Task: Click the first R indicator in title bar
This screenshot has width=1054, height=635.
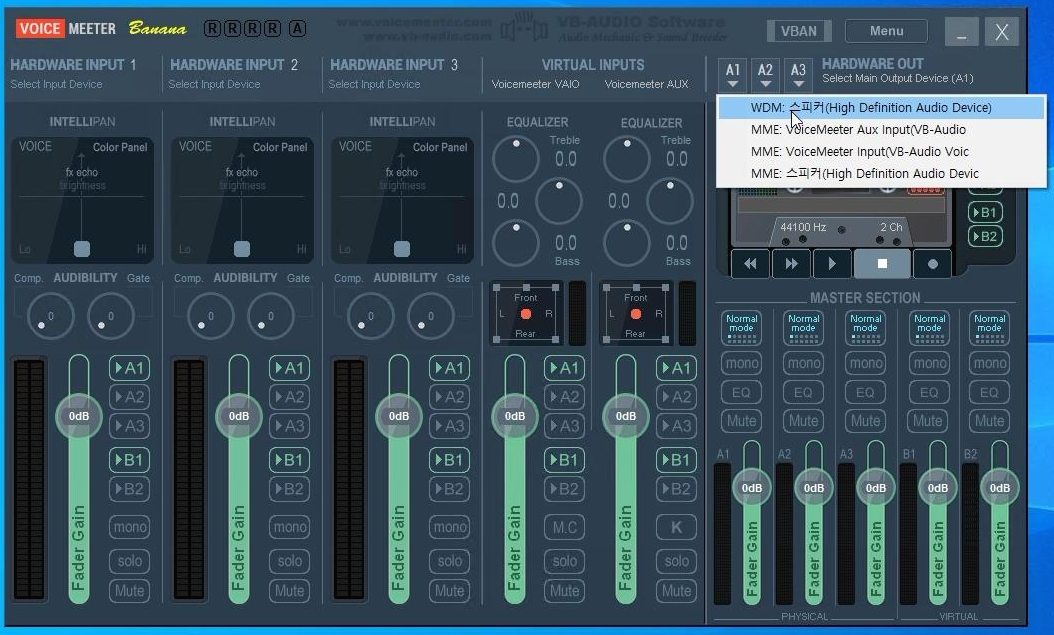Action: [x=212, y=28]
